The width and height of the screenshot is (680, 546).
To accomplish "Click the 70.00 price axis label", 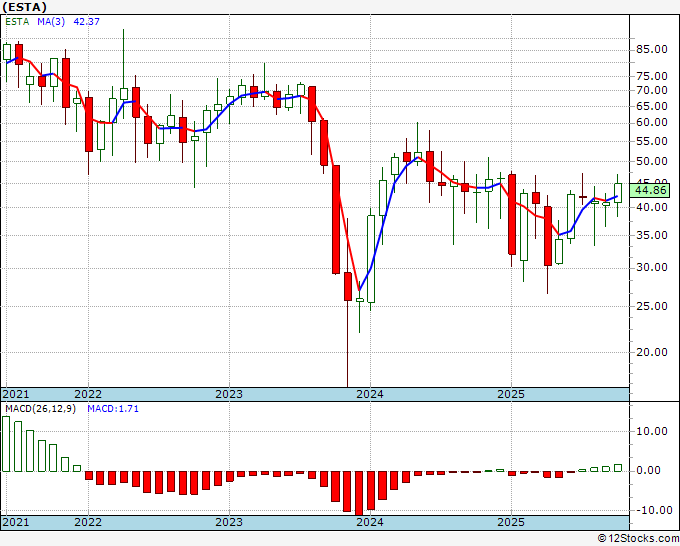I will tap(651, 90).
